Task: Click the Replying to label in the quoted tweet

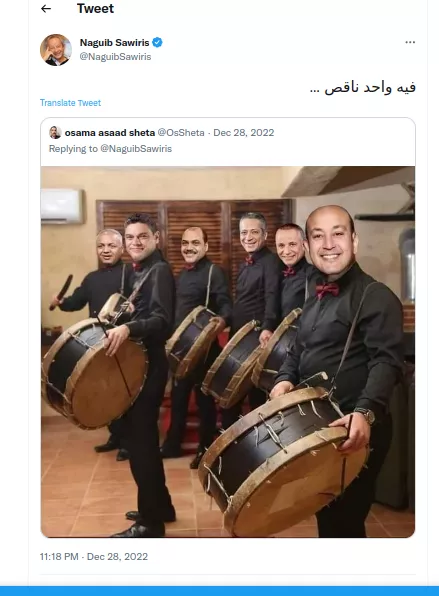Action: point(73,149)
